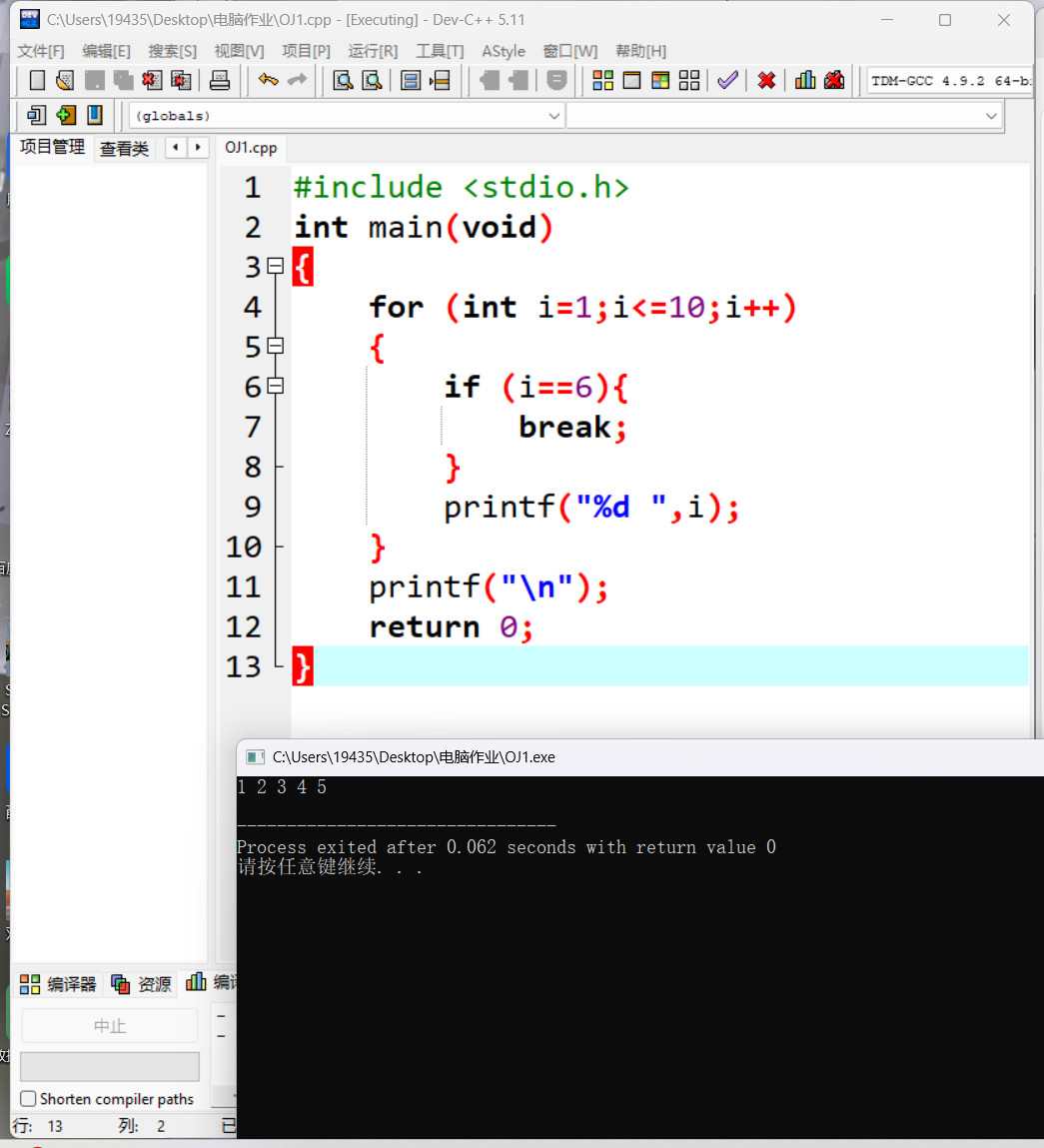Open an existing file or project
Viewport: 1044px width, 1148px height.
pos(65,81)
